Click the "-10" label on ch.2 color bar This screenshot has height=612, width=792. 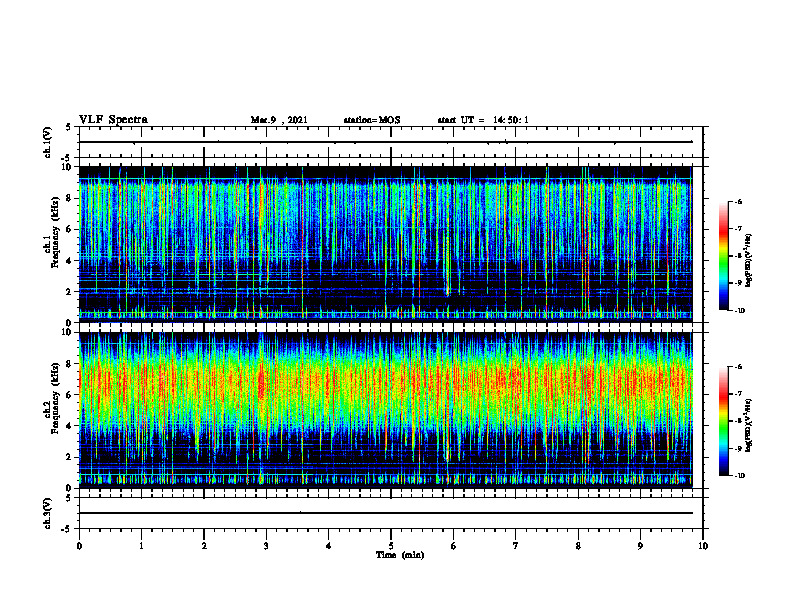coord(739,476)
